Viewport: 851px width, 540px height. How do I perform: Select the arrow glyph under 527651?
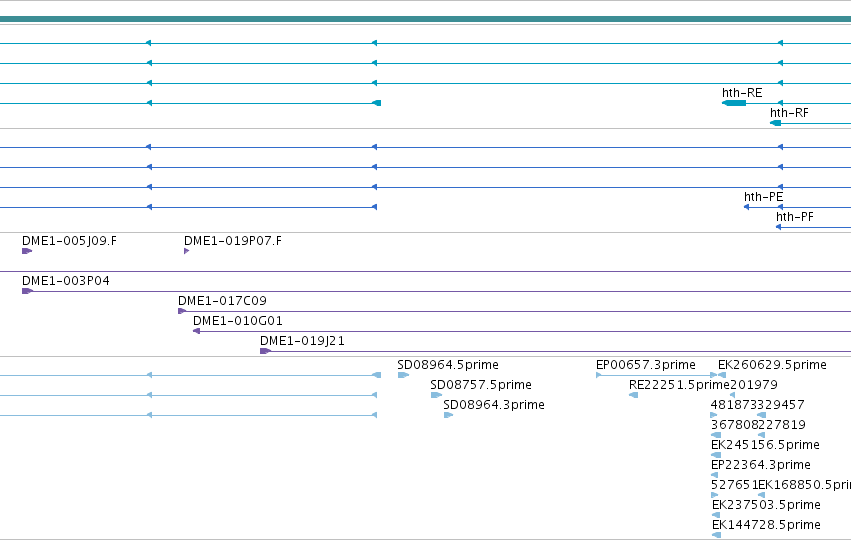pos(714,495)
